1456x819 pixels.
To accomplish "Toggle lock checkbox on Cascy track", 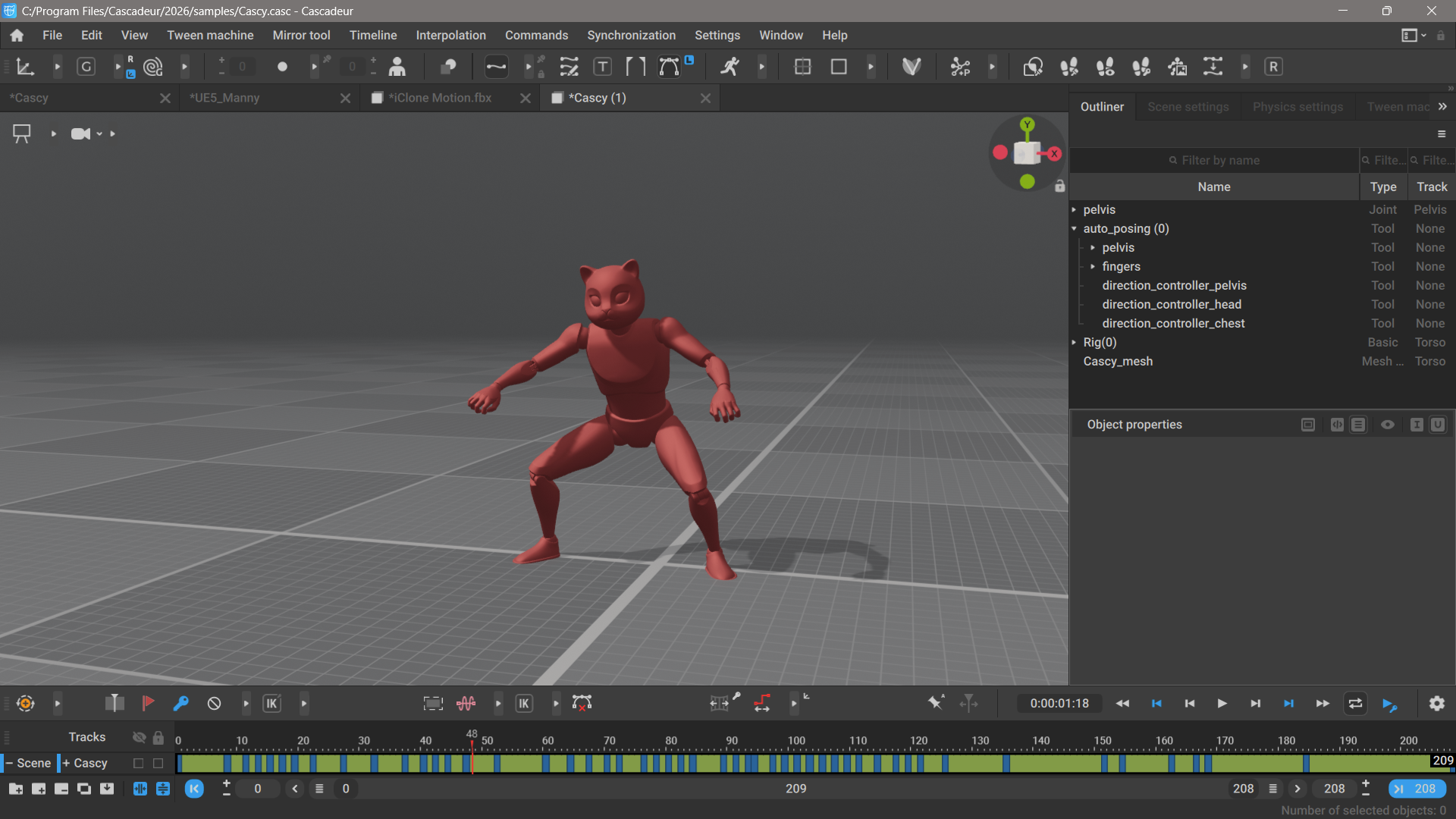I will 158,763.
